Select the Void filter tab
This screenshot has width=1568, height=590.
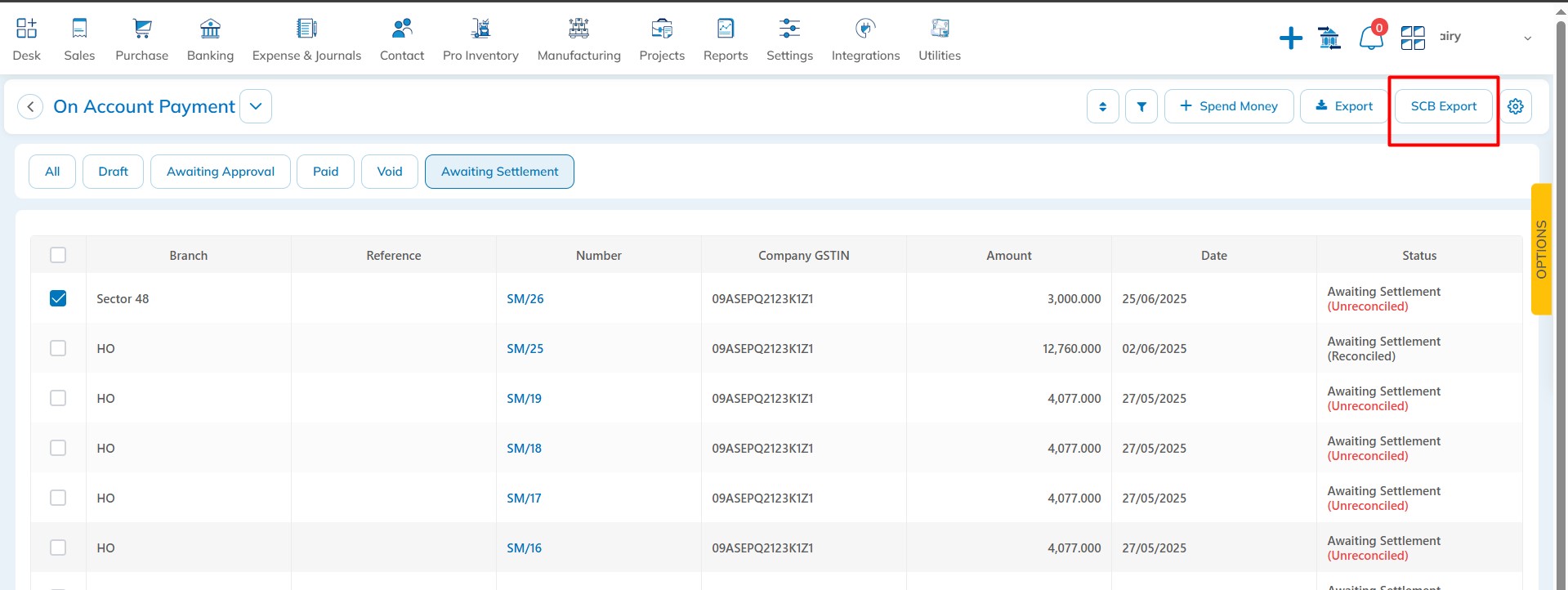click(x=390, y=172)
